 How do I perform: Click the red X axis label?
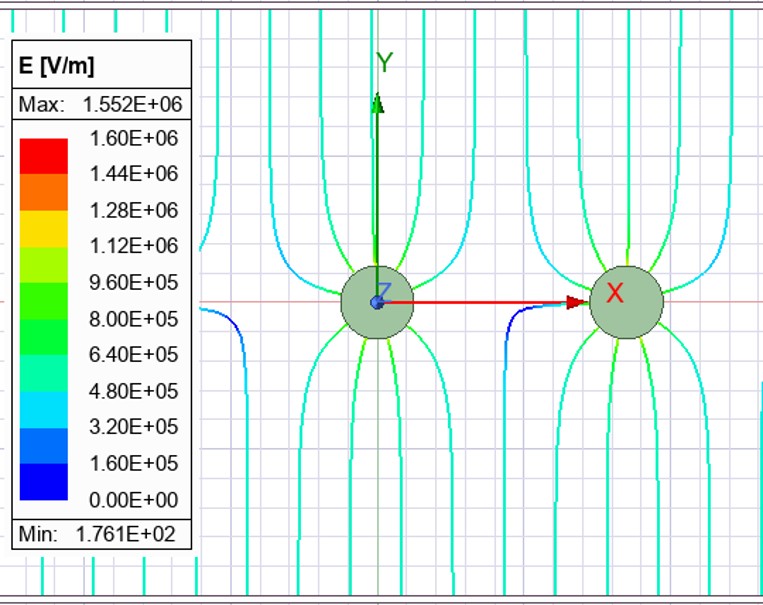coord(615,293)
